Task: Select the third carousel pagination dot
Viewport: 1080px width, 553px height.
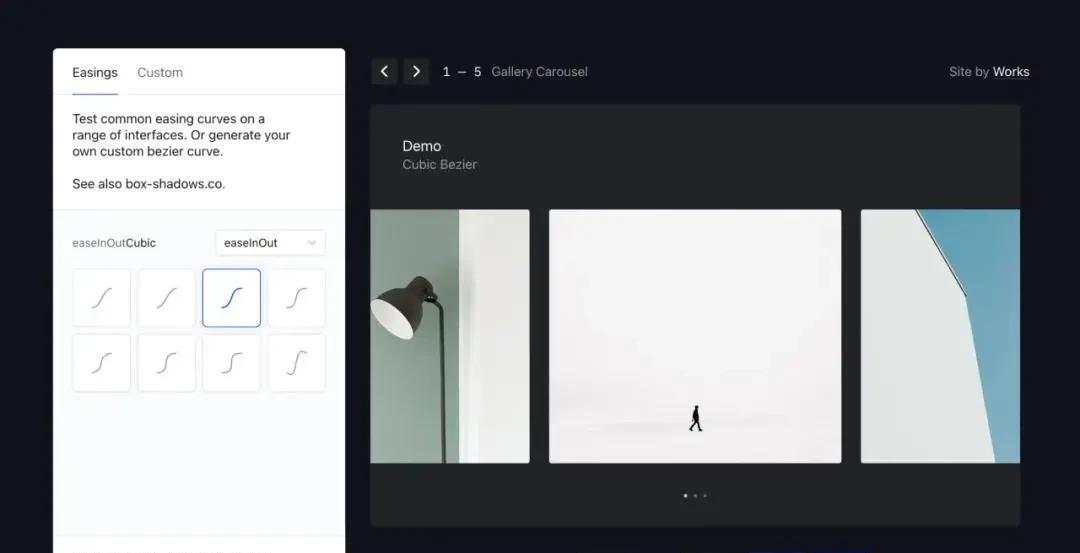Action: [x=705, y=496]
